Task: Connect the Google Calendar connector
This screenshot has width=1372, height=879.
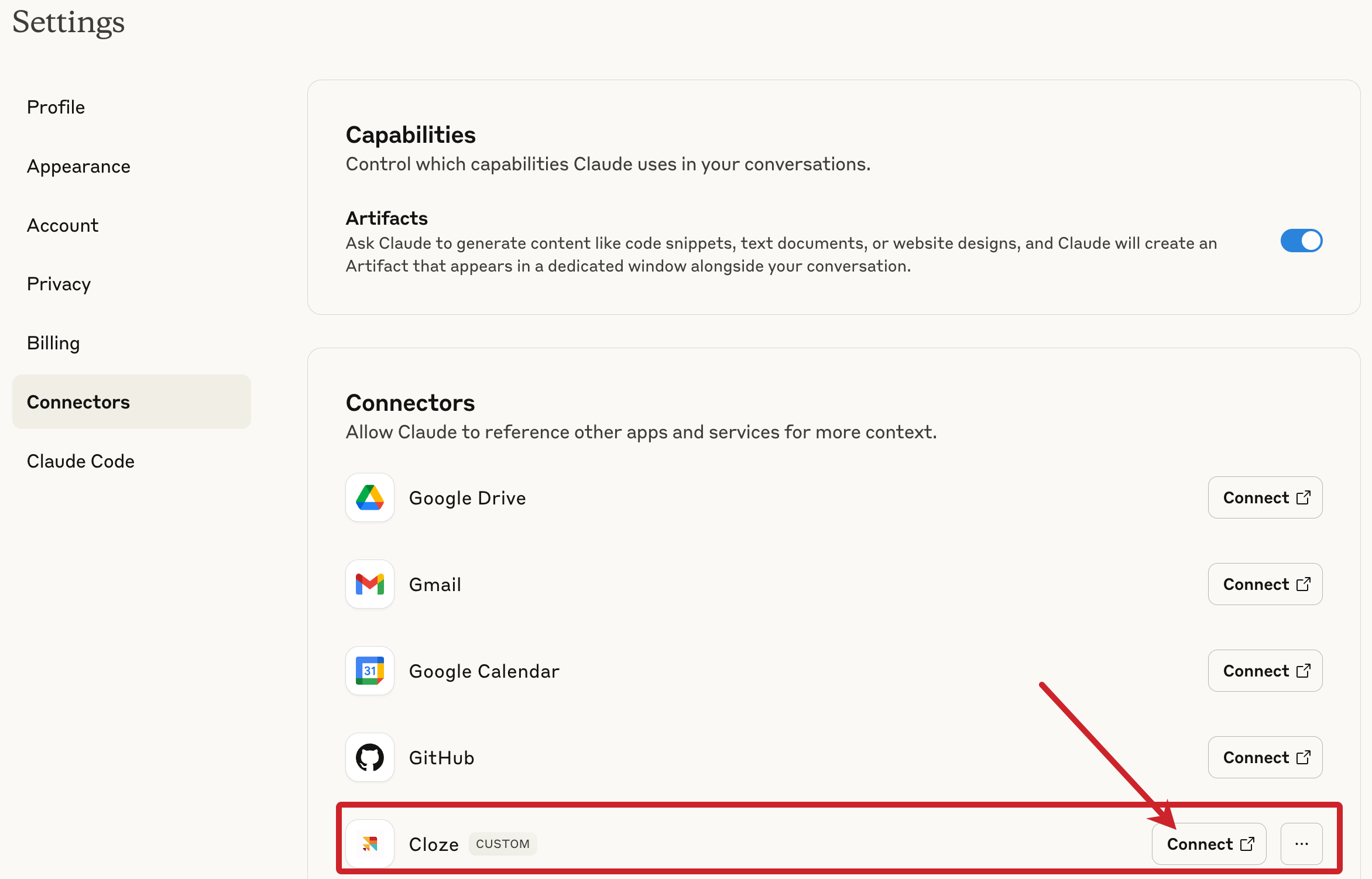Action: pos(1265,671)
